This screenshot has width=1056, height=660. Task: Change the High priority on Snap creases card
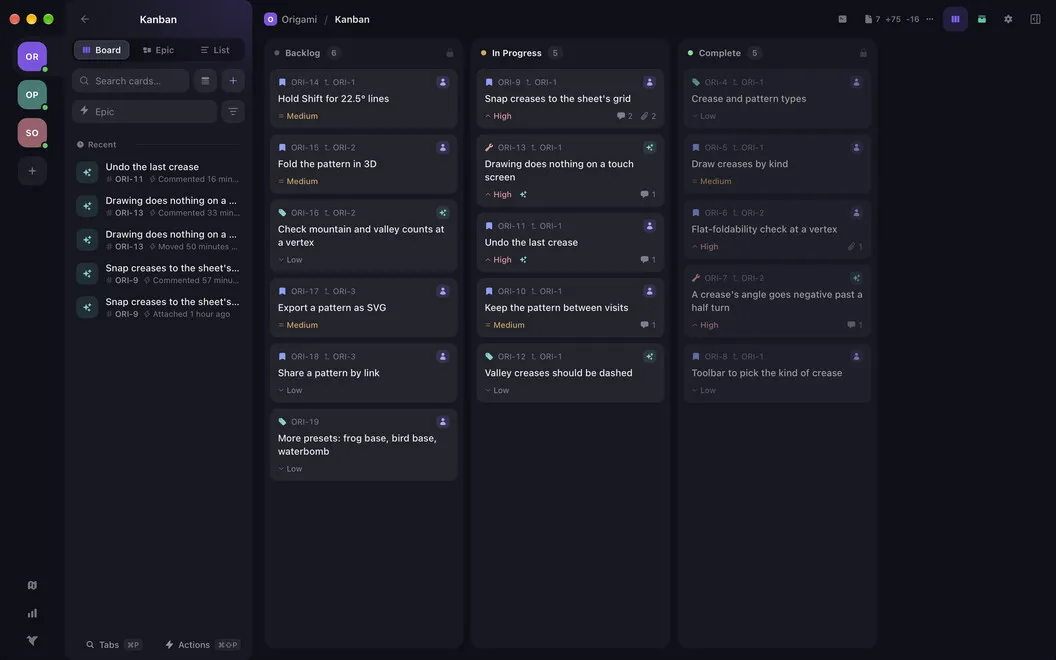point(498,116)
